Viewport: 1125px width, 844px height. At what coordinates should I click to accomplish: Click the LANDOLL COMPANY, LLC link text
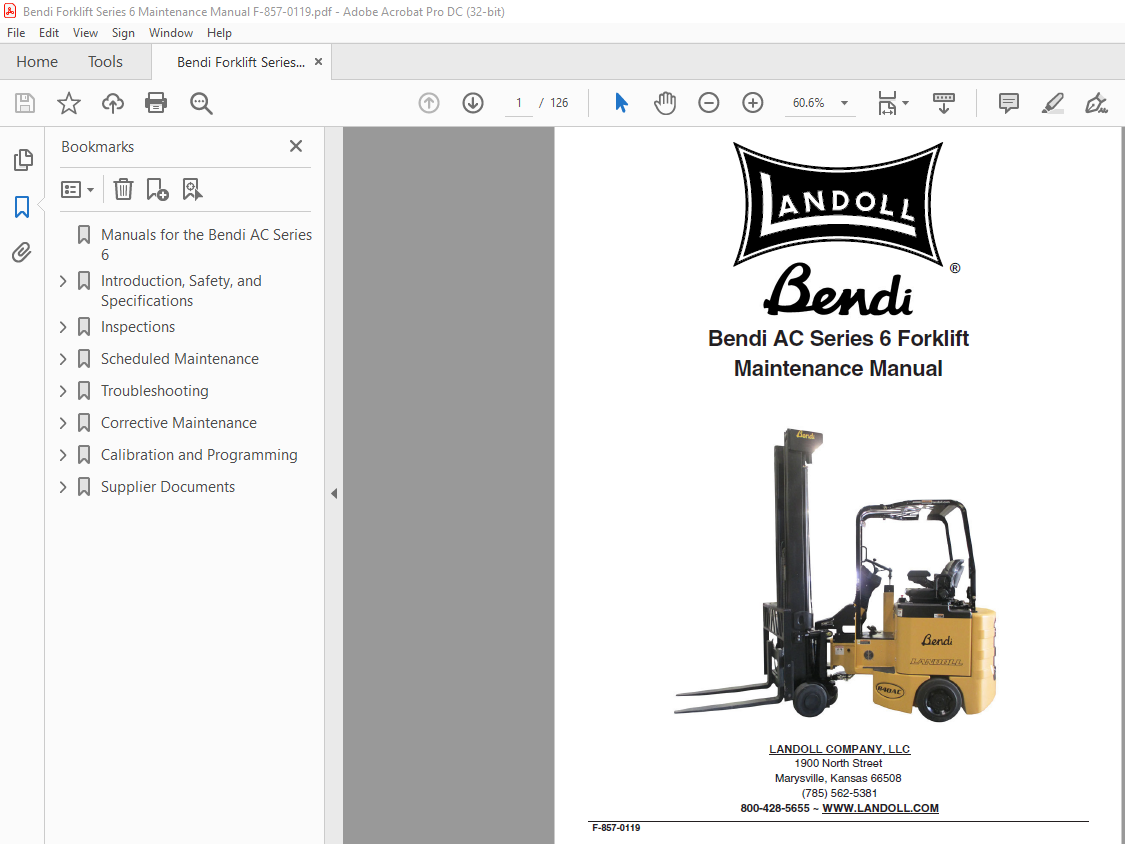pos(839,749)
